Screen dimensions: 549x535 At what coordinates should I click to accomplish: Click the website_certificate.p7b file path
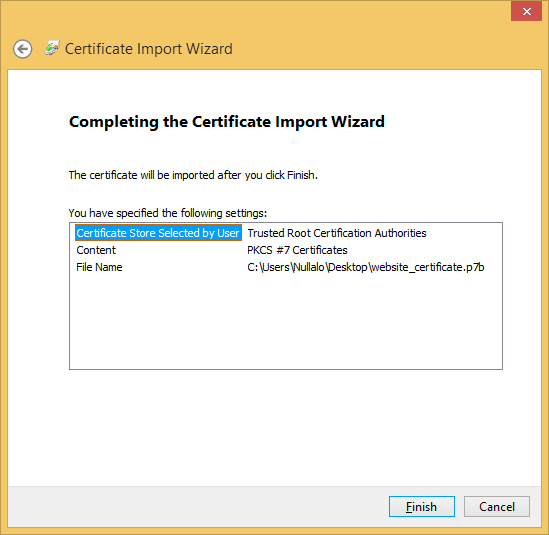(x=366, y=267)
